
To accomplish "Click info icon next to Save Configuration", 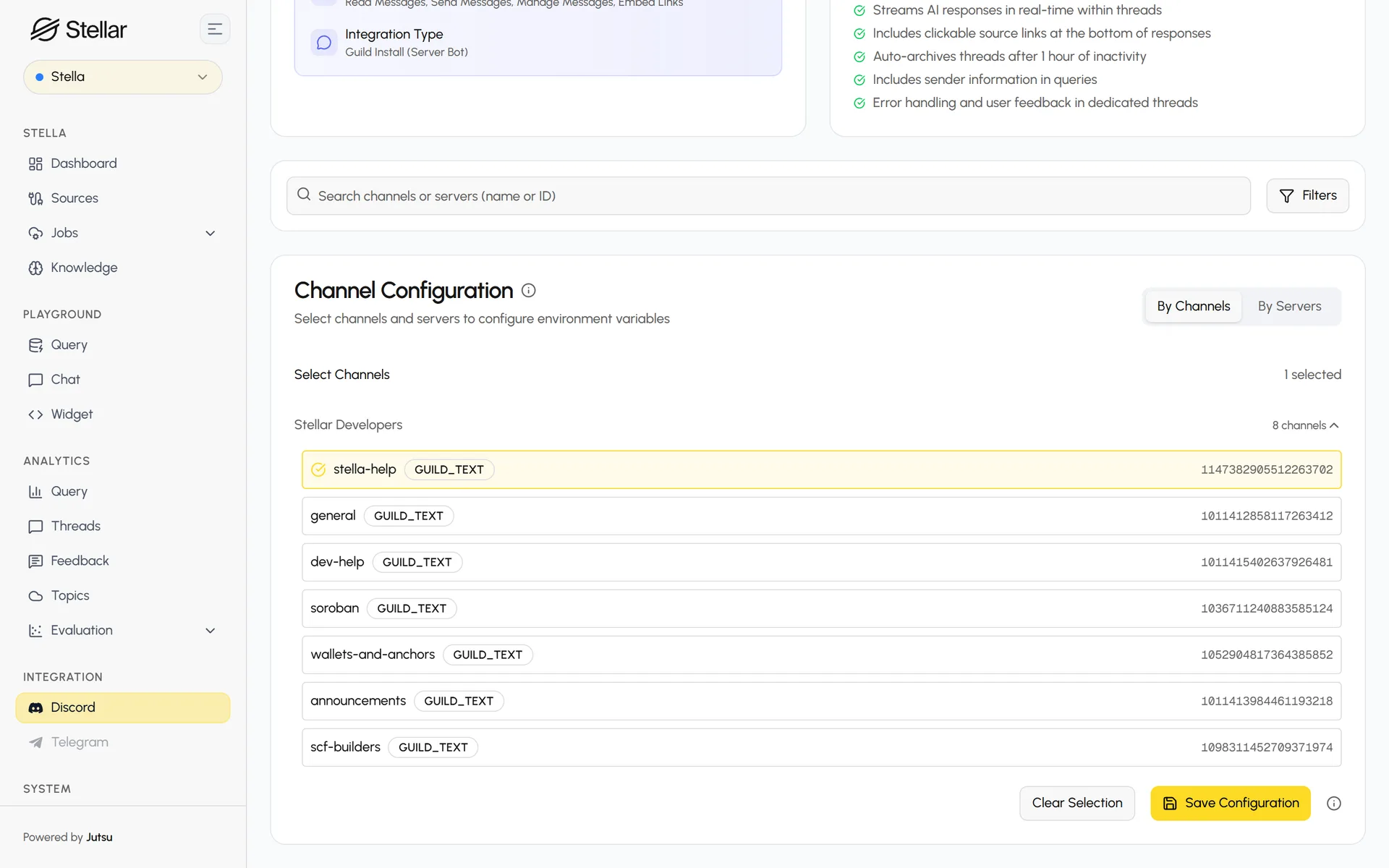I will pos(1334,804).
